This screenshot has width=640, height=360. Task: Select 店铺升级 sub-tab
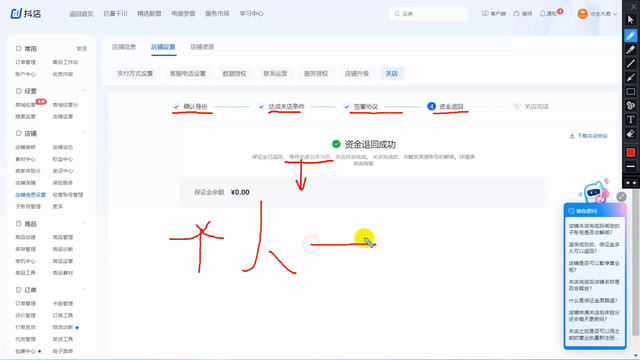pos(357,73)
